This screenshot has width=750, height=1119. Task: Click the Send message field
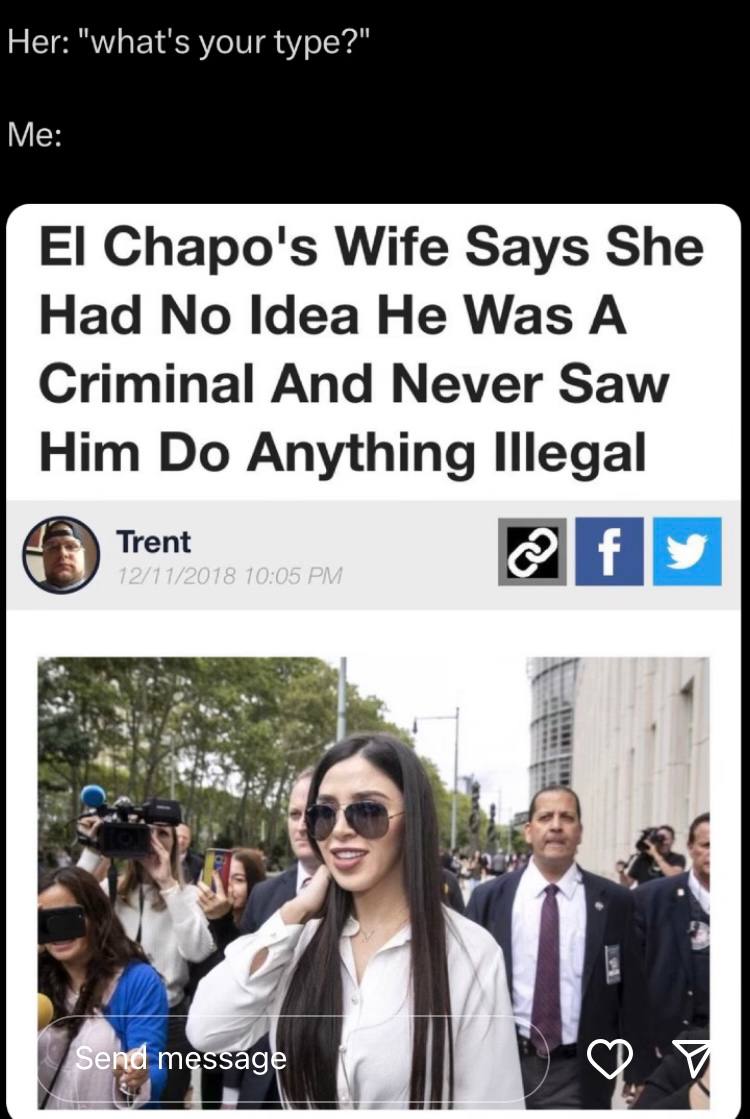coord(293,1058)
